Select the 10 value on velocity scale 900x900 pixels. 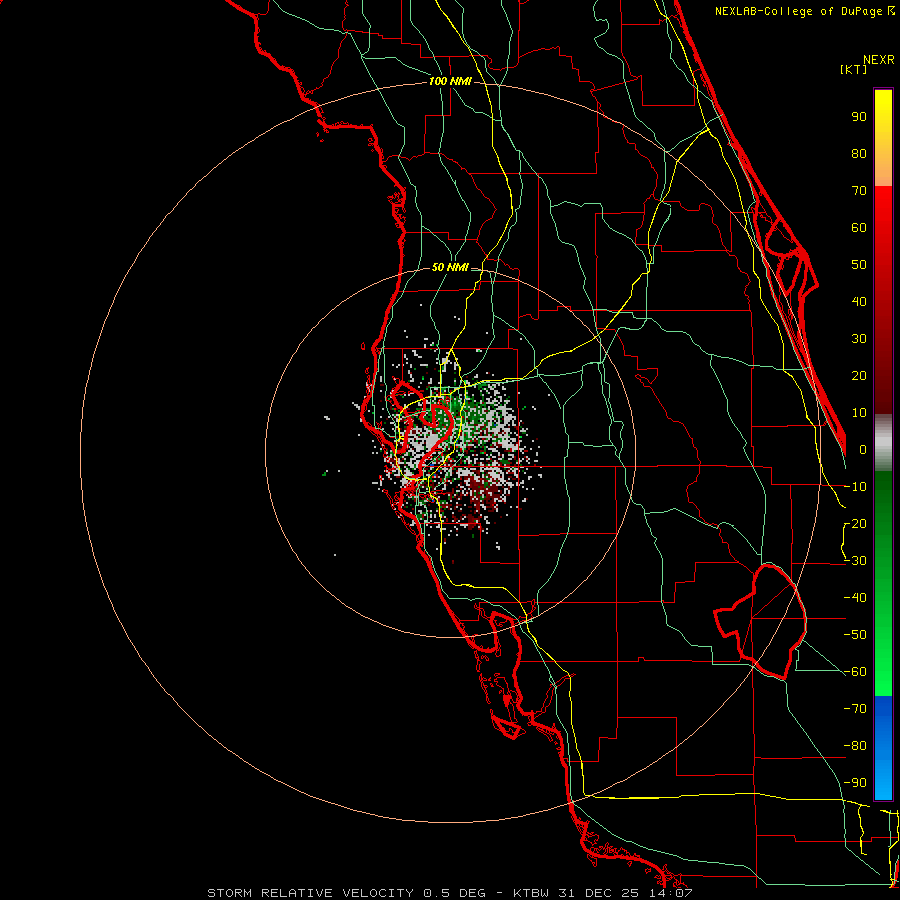click(x=859, y=413)
